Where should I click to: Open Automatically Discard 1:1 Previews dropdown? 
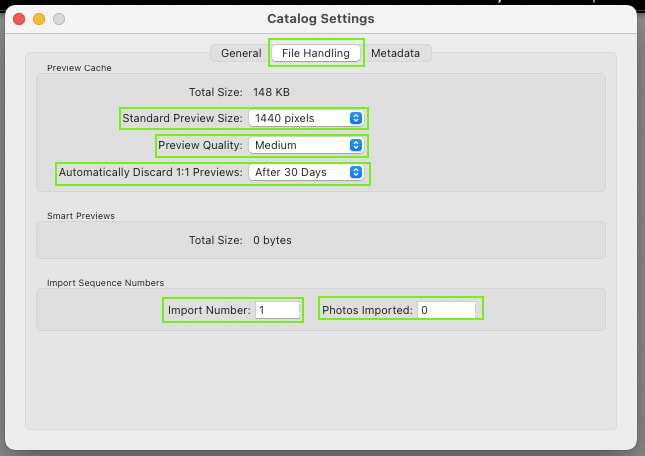[306, 172]
